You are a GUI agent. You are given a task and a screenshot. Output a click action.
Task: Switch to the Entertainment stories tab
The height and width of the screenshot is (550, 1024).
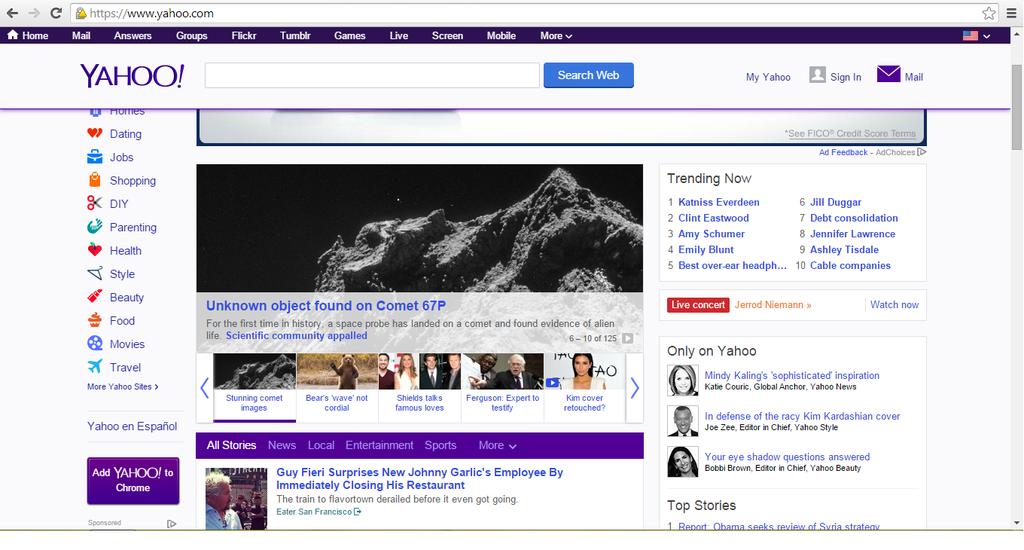click(x=379, y=445)
